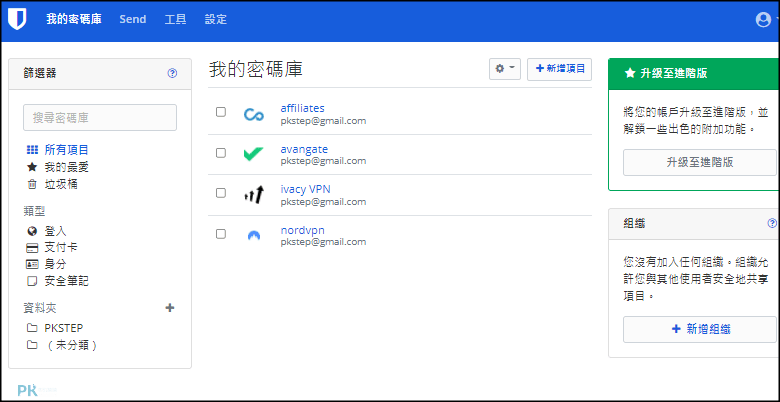This screenshot has width=780, height=402.
Task: Click the 新增組織 button
Action: (700, 329)
